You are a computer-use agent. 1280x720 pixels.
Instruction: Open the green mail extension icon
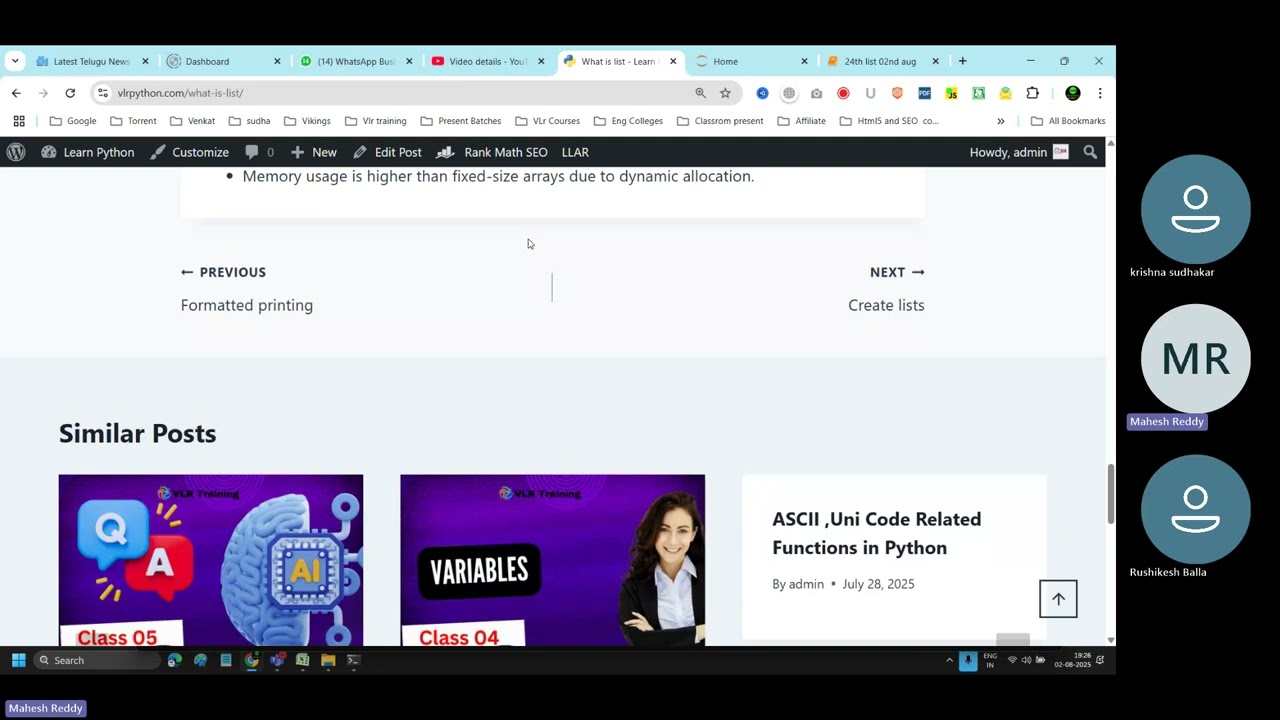(1005, 93)
